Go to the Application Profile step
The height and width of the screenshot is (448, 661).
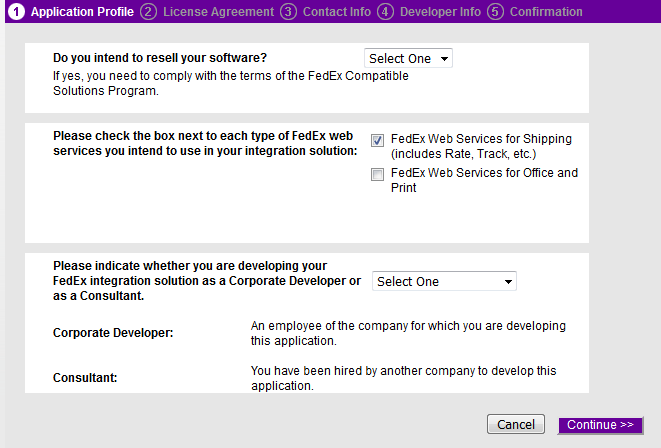[82, 12]
